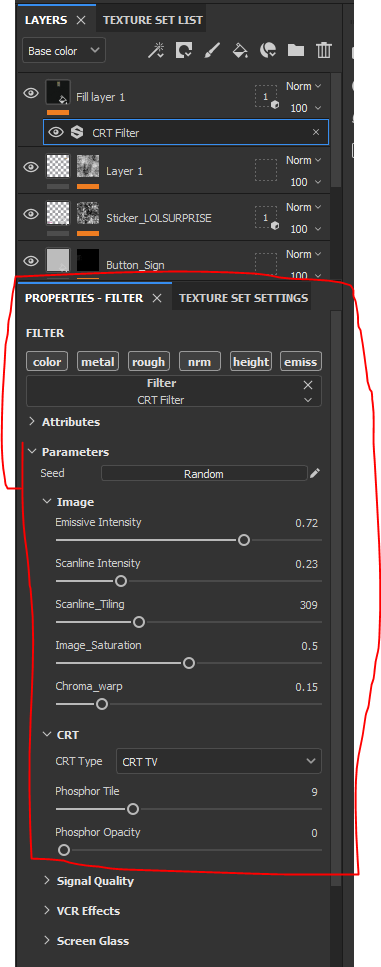
Task: Click the pencil icon beside Seed
Action: [x=315, y=474]
